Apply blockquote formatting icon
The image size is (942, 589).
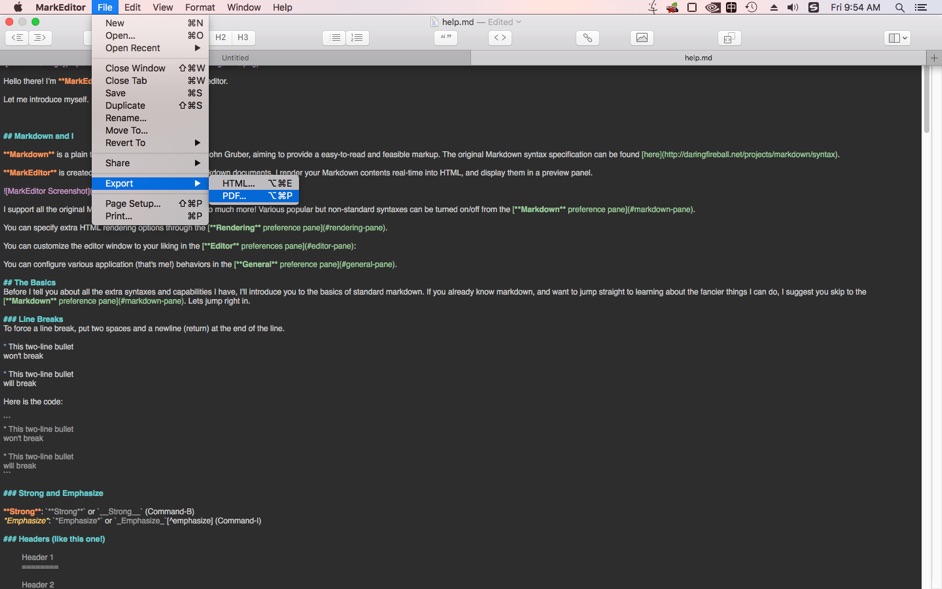pos(445,38)
